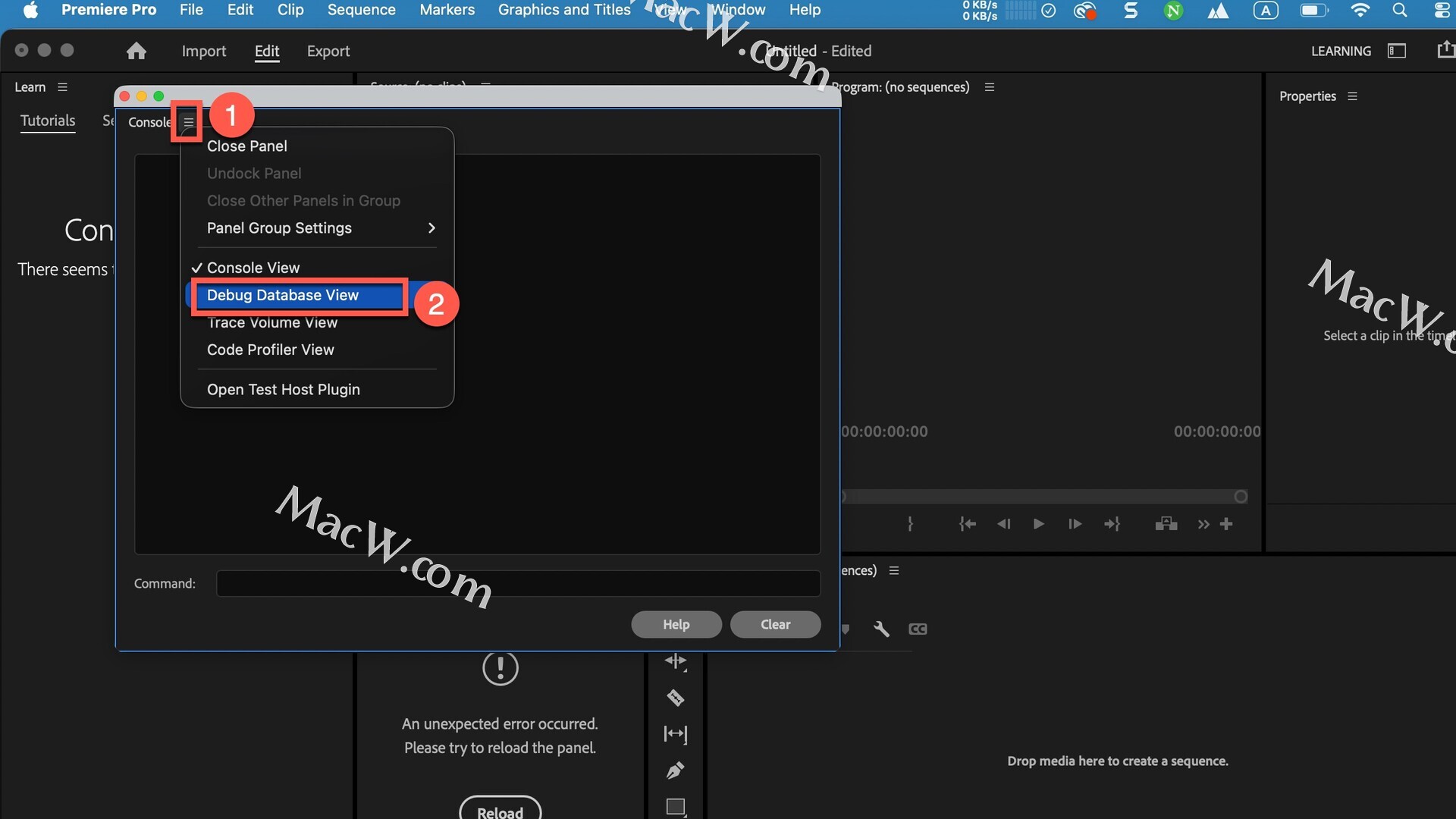Open the Program monitor panel menu

pyautogui.click(x=989, y=87)
